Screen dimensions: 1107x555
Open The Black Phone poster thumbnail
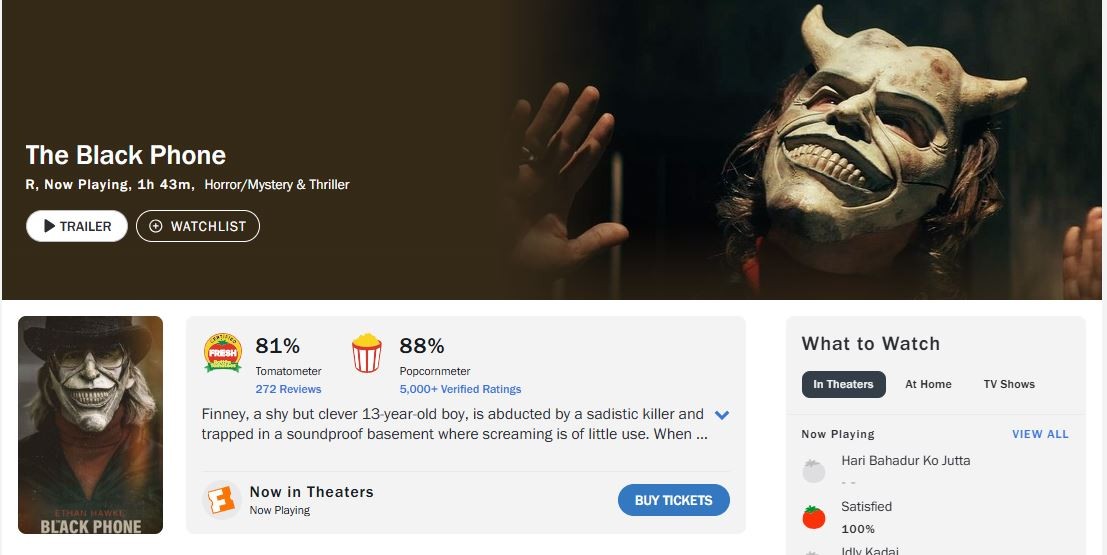pos(91,425)
